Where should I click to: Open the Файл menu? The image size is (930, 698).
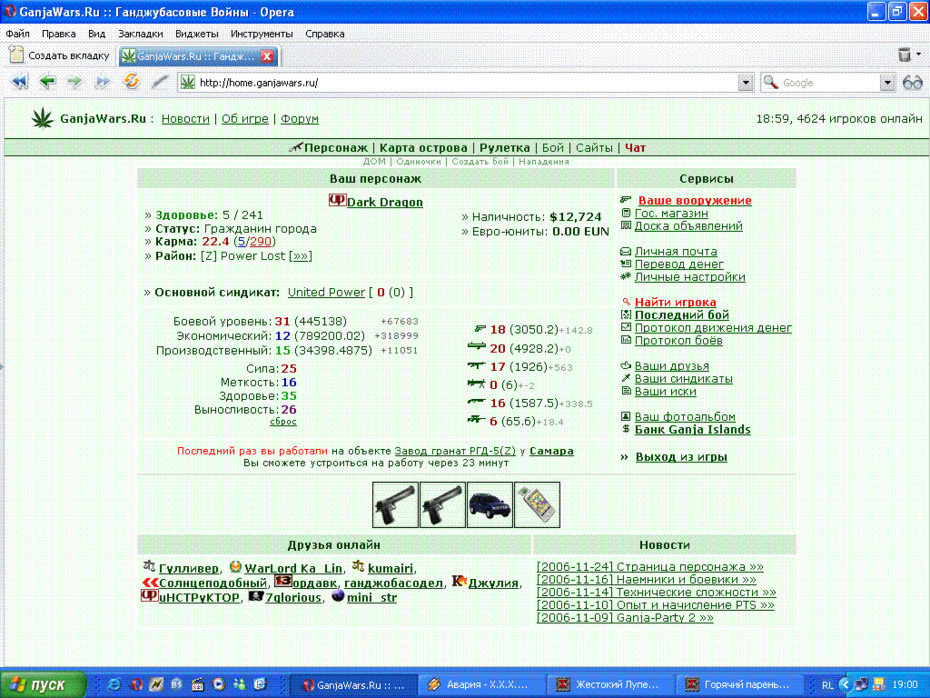[x=18, y=34]
